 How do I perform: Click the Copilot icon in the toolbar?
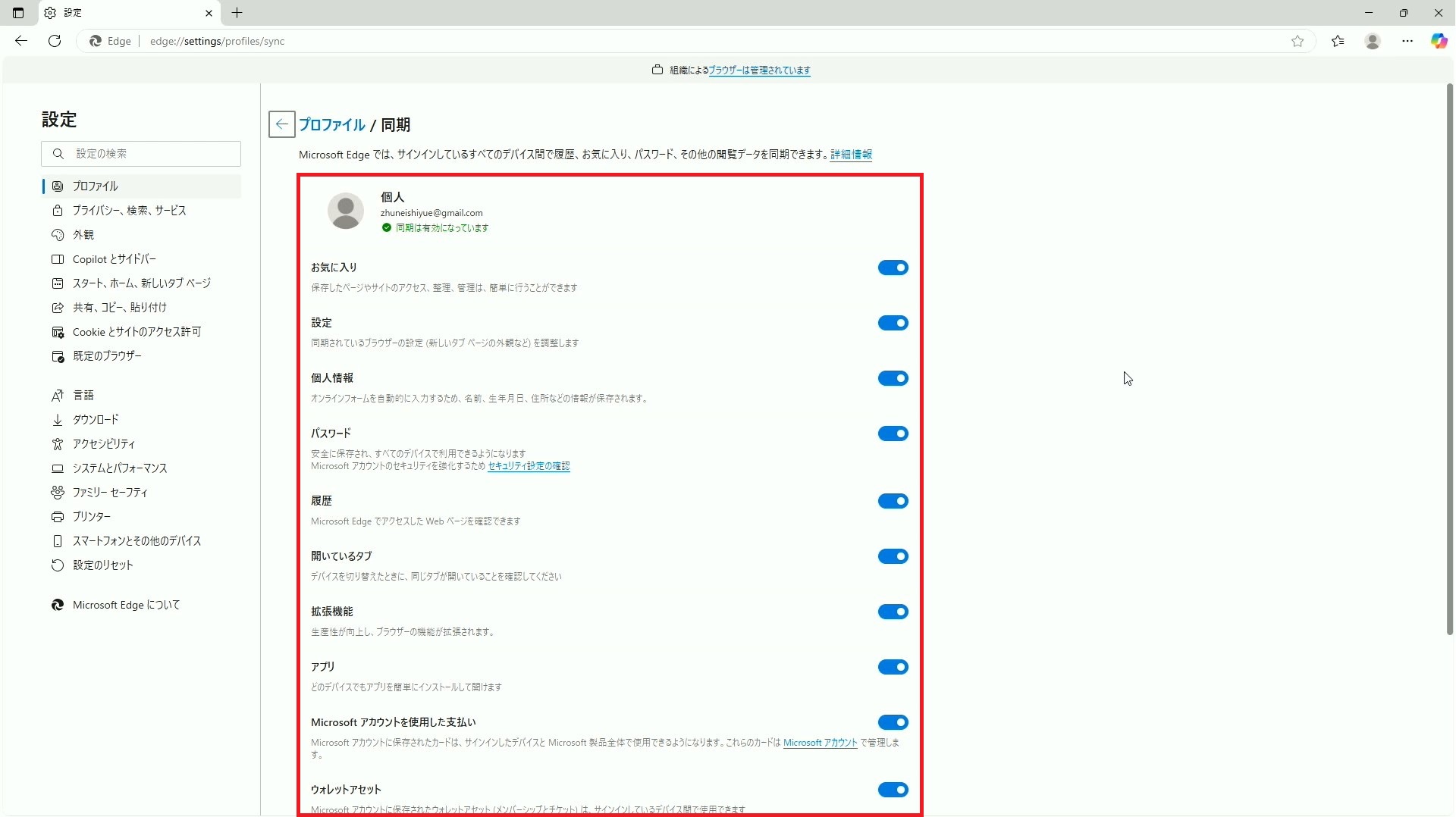tap(1439, 41)
